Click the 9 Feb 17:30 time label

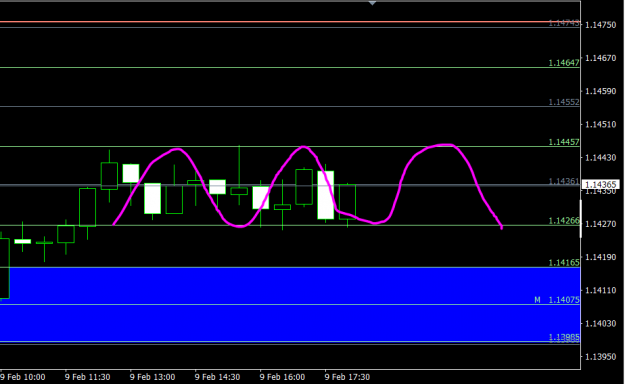click(347, 377)
